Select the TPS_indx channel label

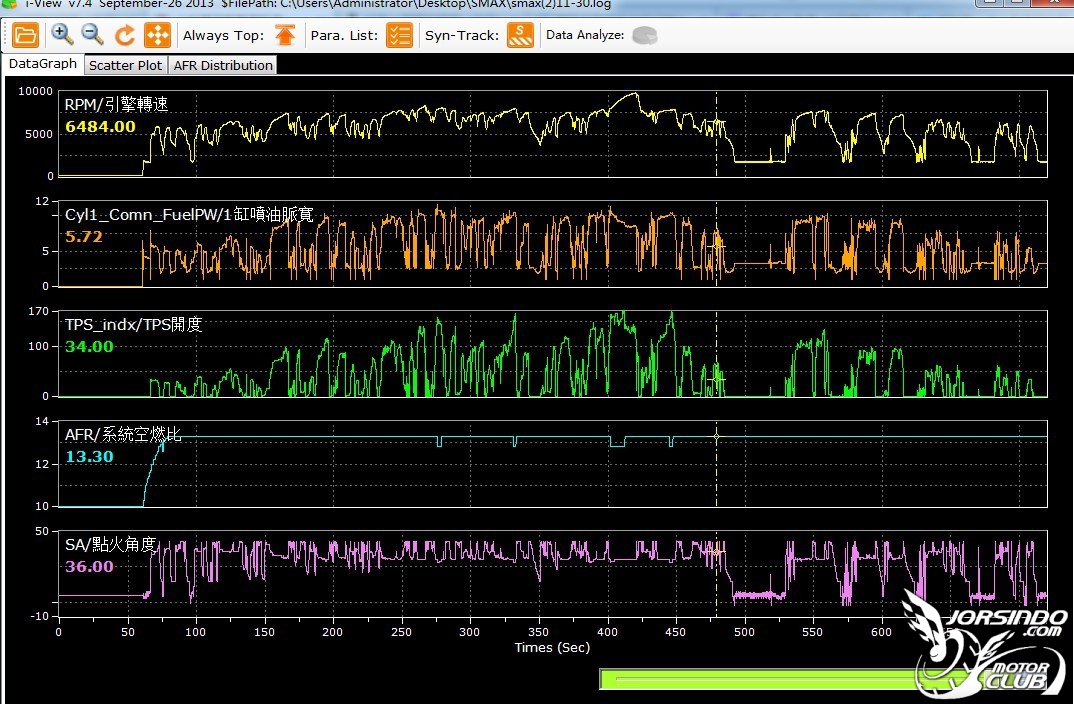pos(134,324)
